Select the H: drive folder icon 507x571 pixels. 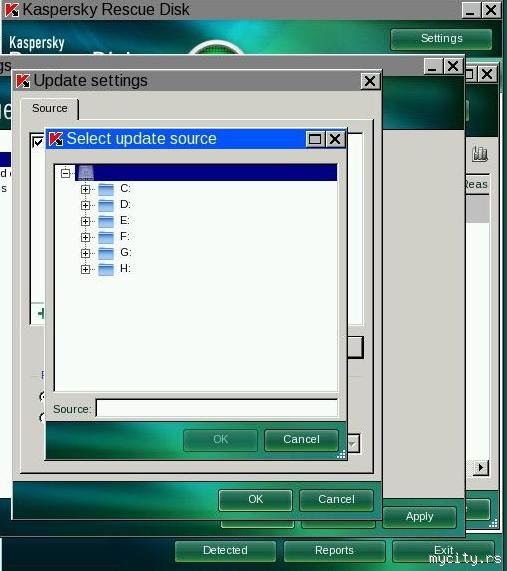pyautogui.click(x=106, y=269)
